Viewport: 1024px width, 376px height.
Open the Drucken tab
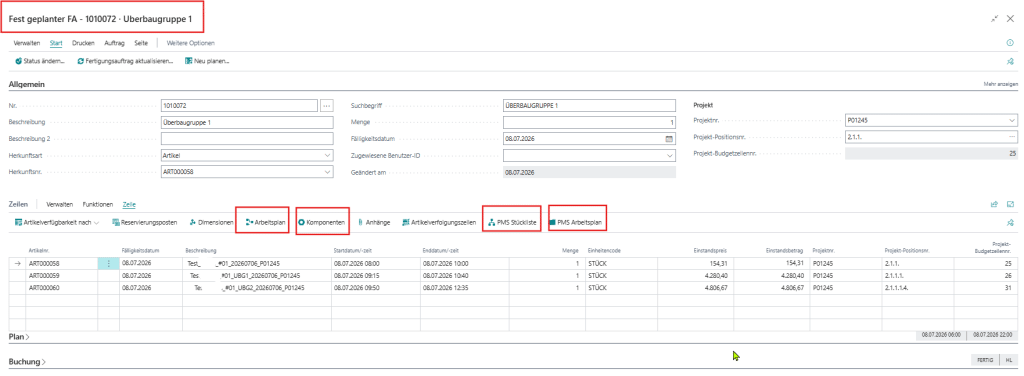coord(84,43)
